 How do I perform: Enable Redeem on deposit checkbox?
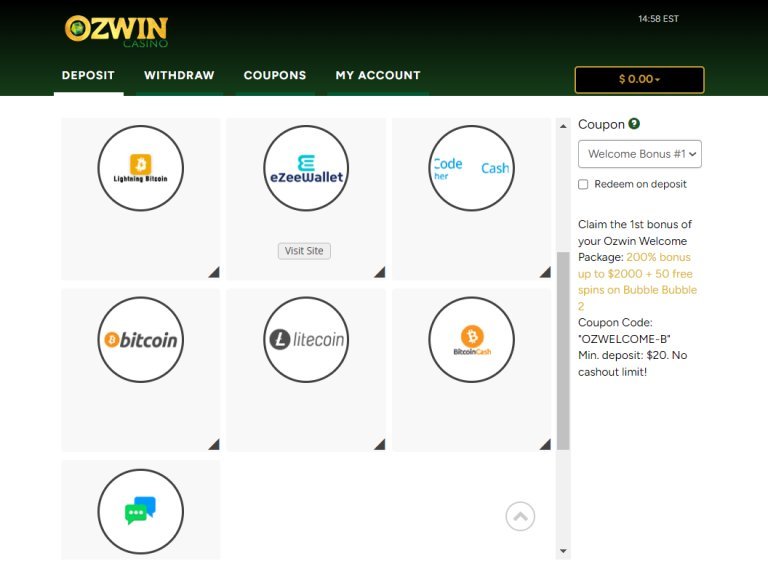coord(583,184)
